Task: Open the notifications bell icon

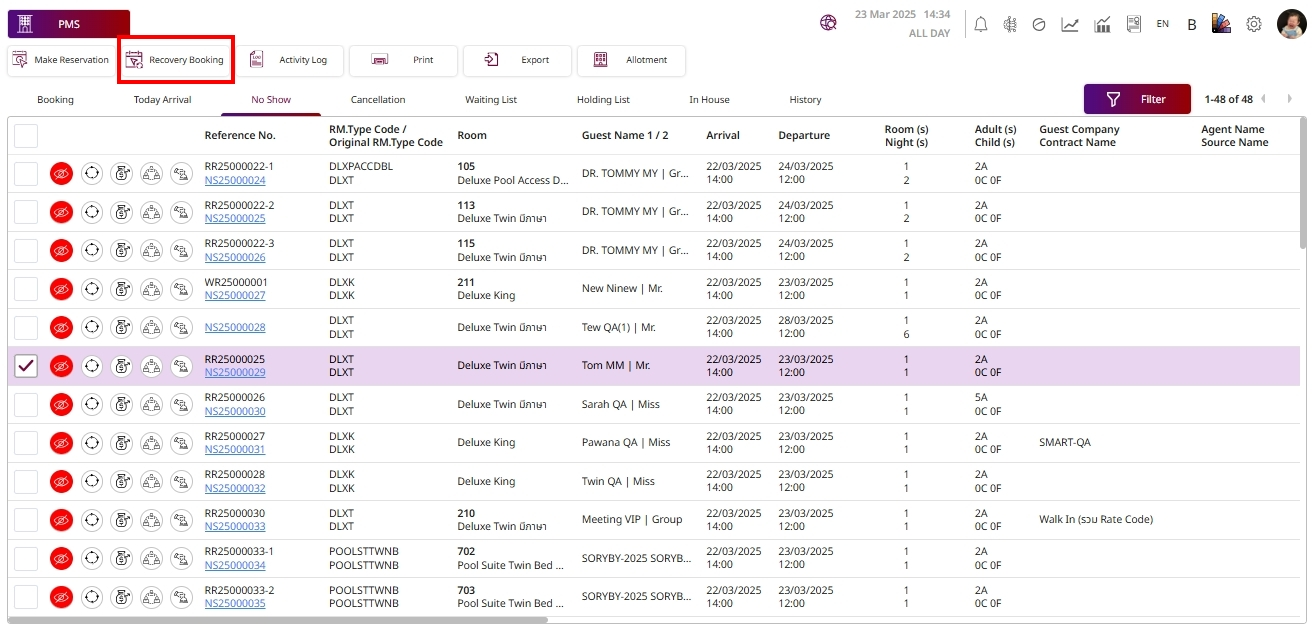Action: [980, 24]
